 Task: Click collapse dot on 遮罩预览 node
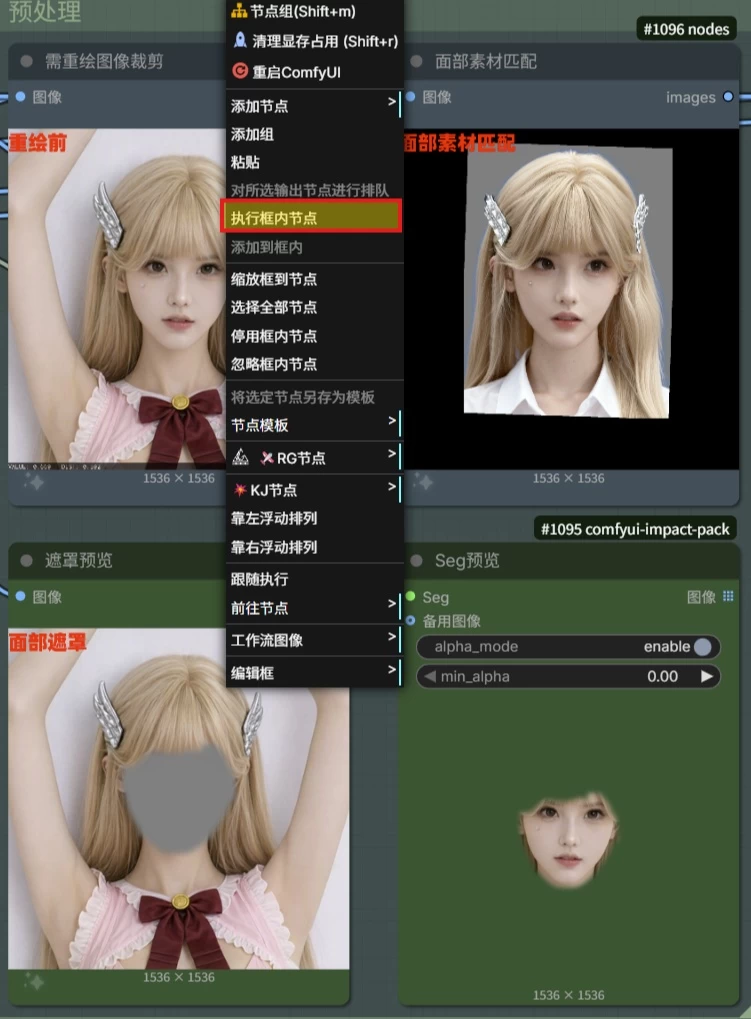tap(27, 560)
